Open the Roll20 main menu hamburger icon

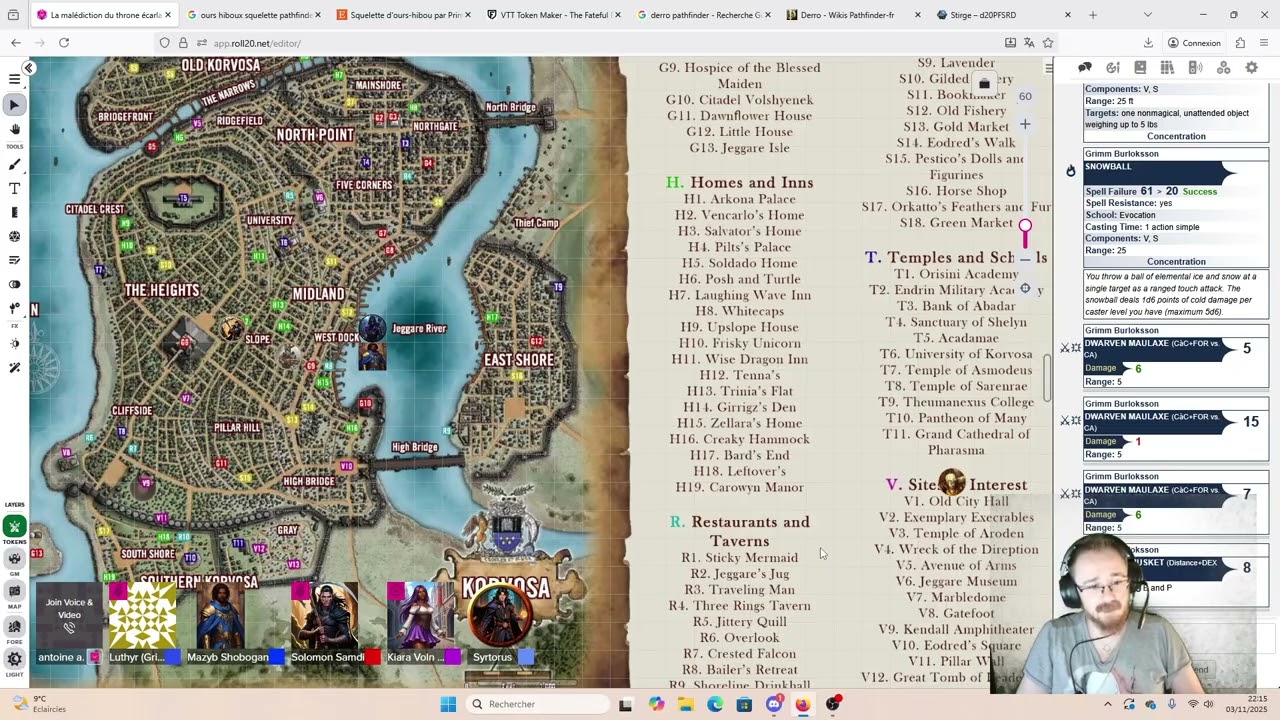(x=14, y=79)
